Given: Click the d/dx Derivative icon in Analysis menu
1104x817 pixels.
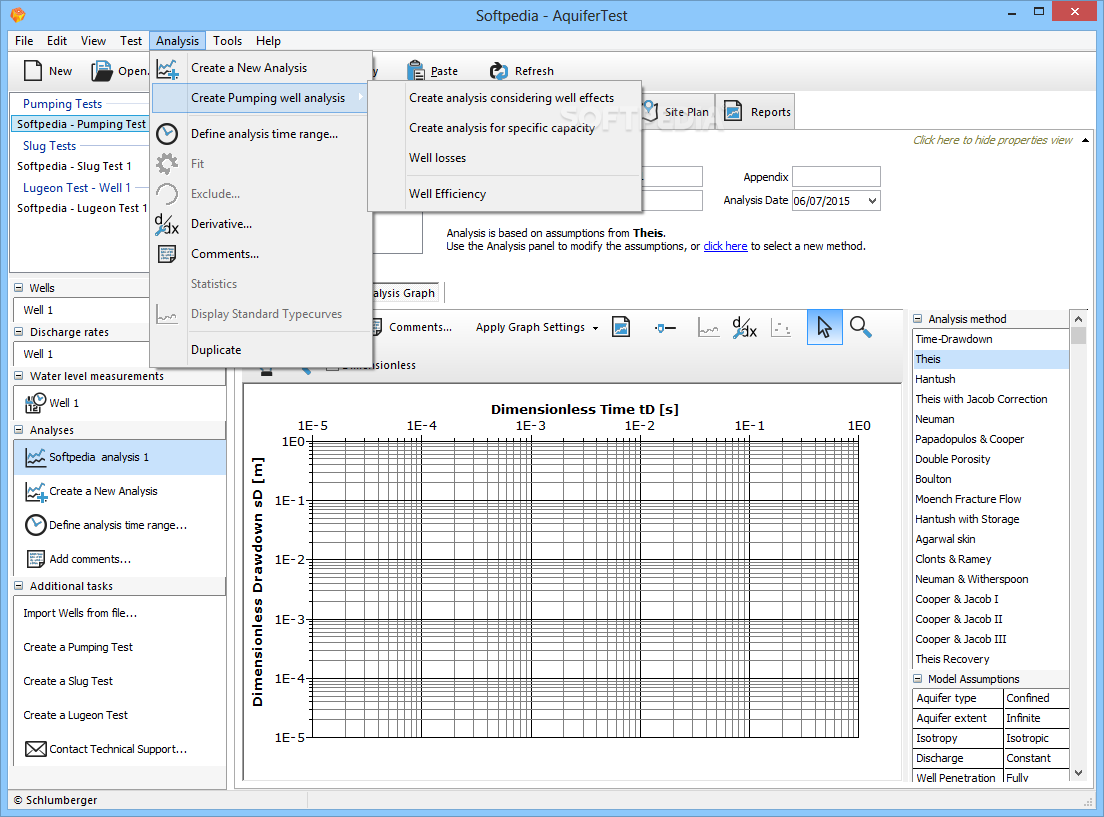Looking at the screenshot, I should (167, 224).
